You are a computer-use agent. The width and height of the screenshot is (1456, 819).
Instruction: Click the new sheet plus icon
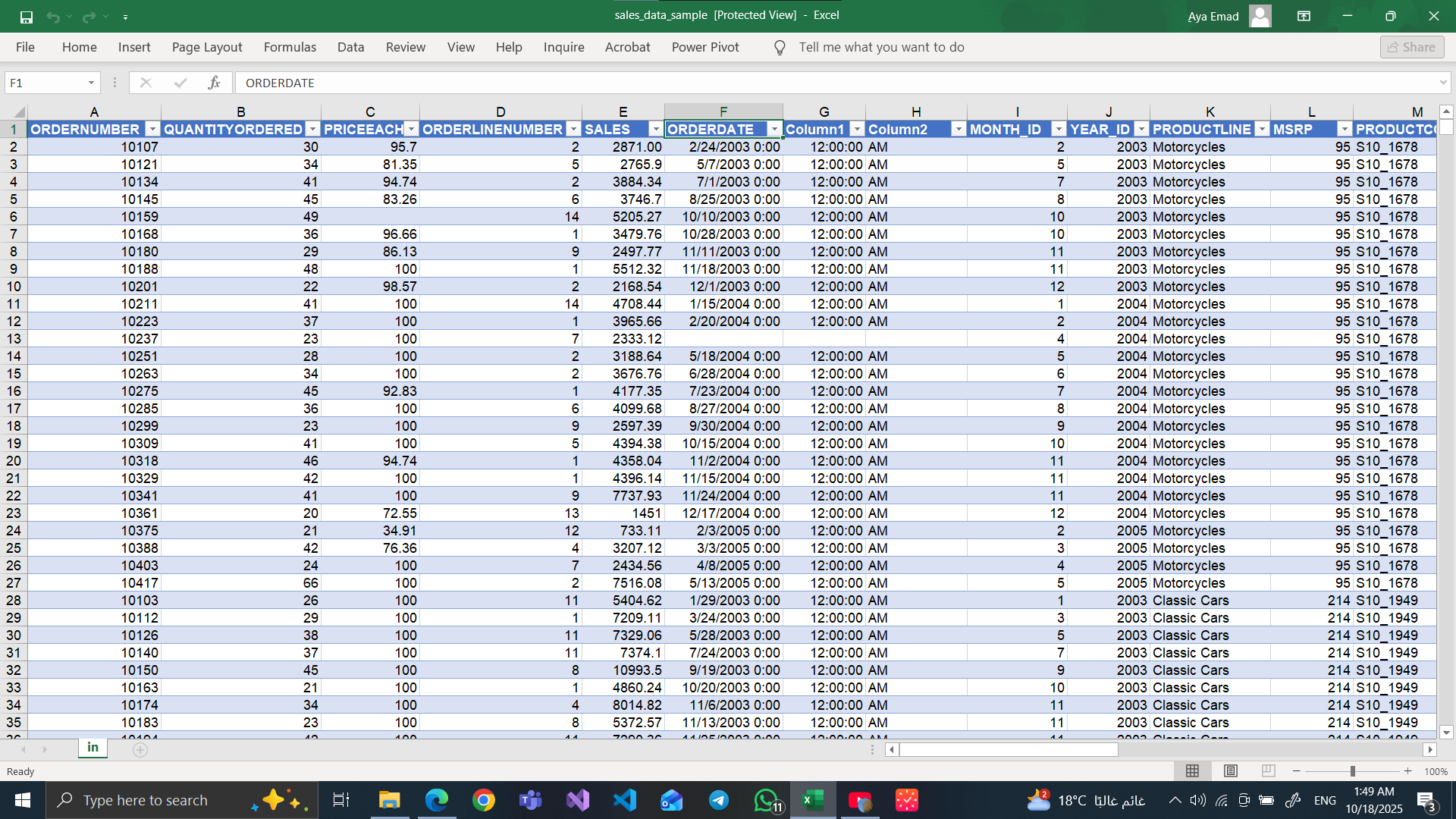point(140,749)
